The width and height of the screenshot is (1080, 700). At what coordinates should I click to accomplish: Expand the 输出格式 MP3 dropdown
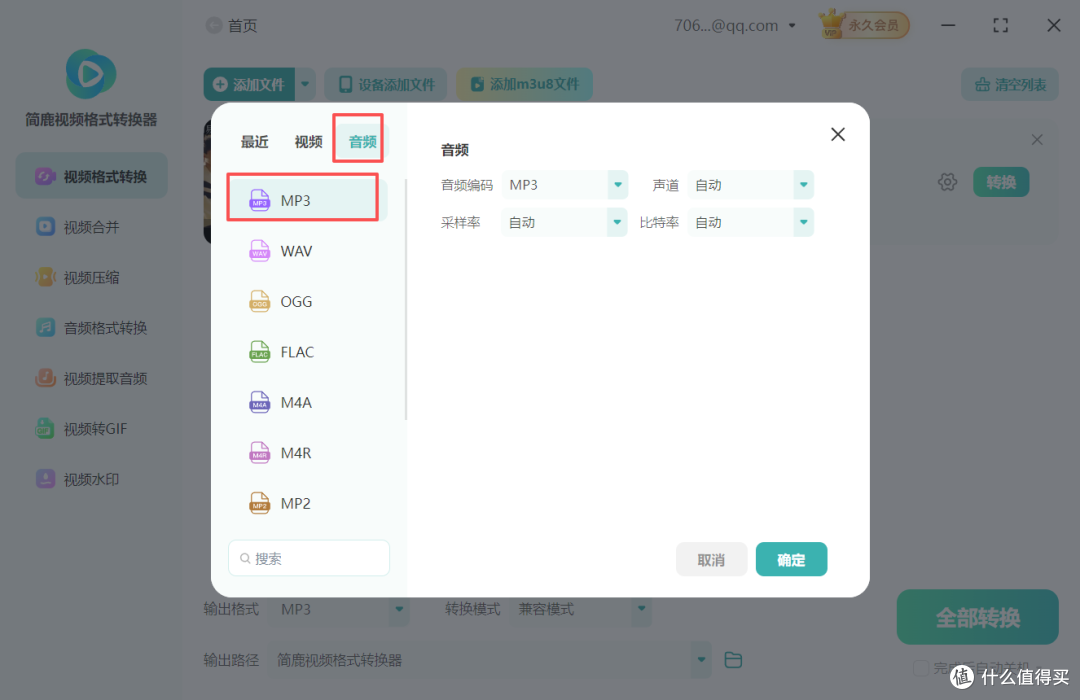coord(399,609)
